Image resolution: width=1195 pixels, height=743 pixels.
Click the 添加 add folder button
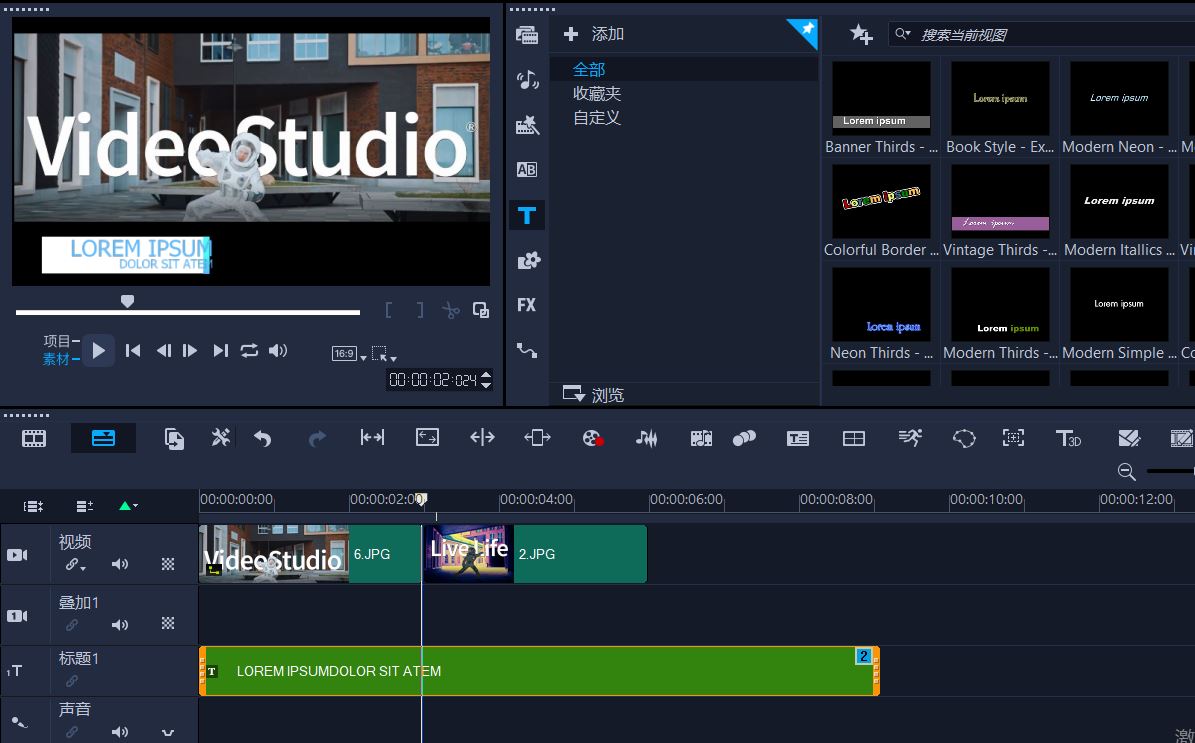[x=594, y=34]
